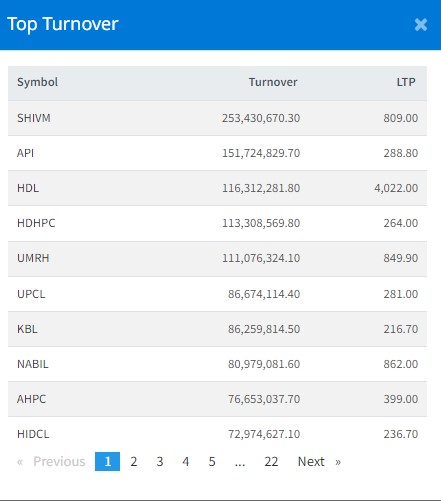
Task: Select the SHIVM symbol row
Action: point(217,118)
